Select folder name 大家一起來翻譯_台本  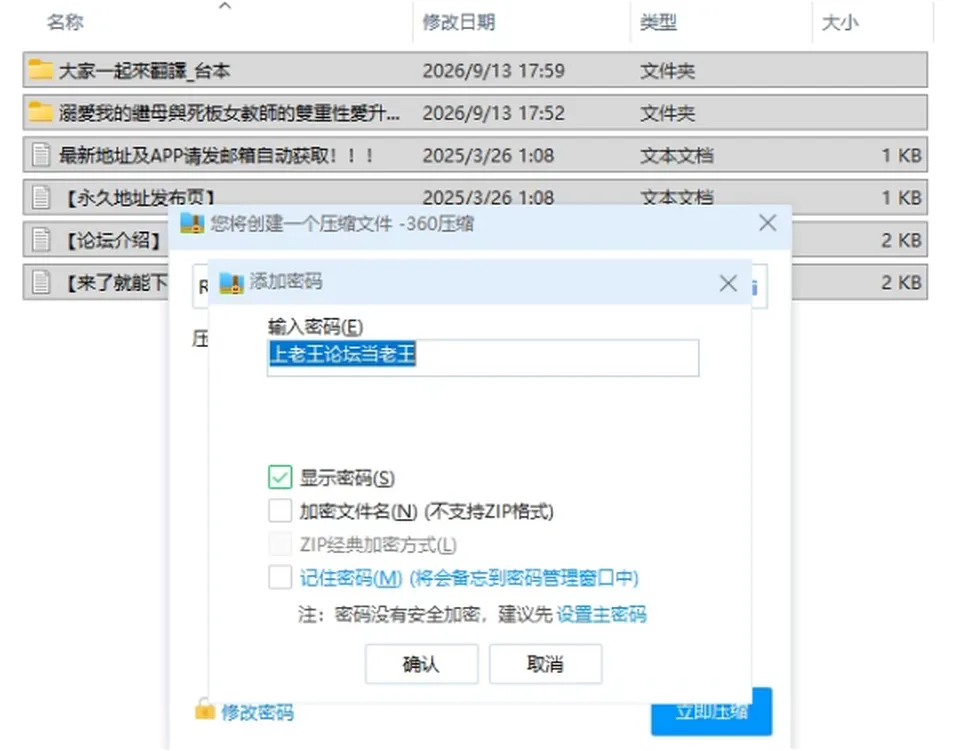[x=144, y=70]
